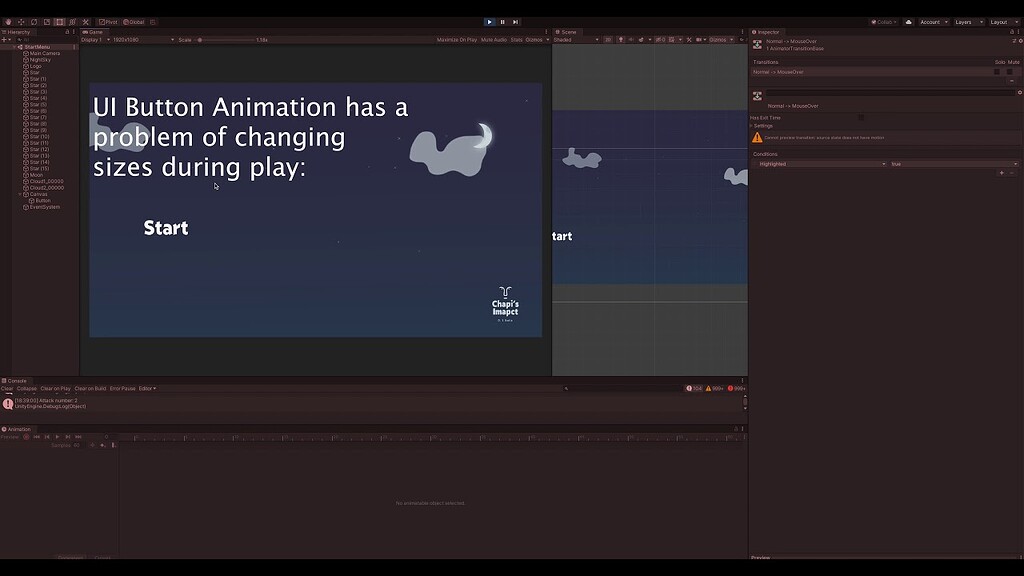Open the transition settings gear in the Inspector
Screen dimensions: 1024x576
click(1021, 92)
